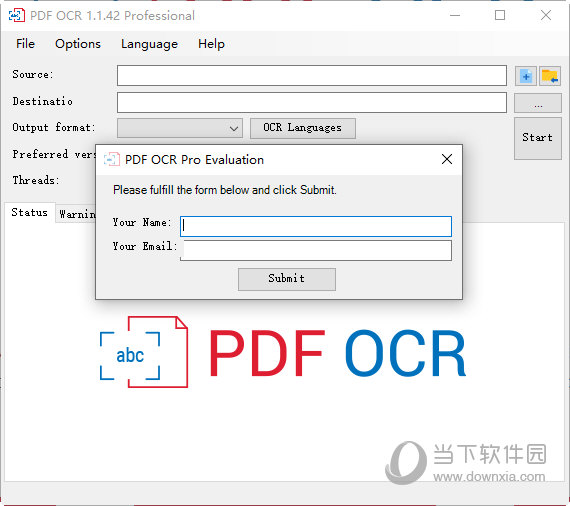
Task: Open the File menu
Action: [25, 44]
